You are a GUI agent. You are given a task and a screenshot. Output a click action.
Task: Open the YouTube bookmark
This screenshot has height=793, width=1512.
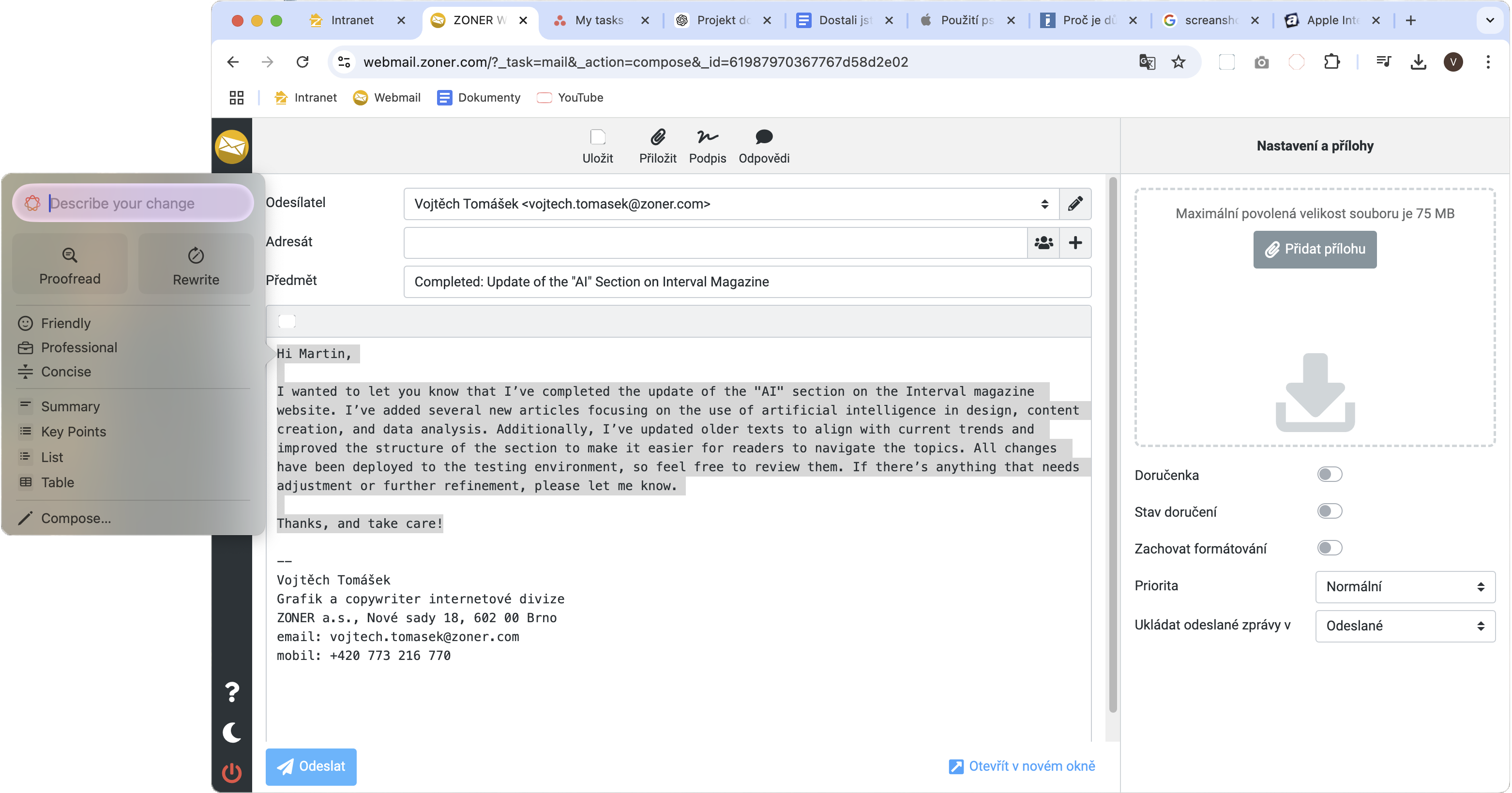click(570, 97)
